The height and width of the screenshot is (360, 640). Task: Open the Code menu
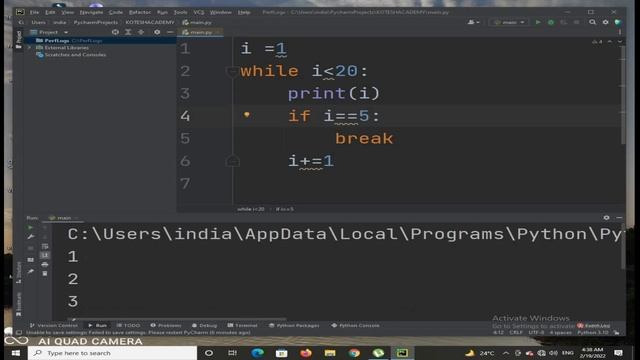coord(116,12)
